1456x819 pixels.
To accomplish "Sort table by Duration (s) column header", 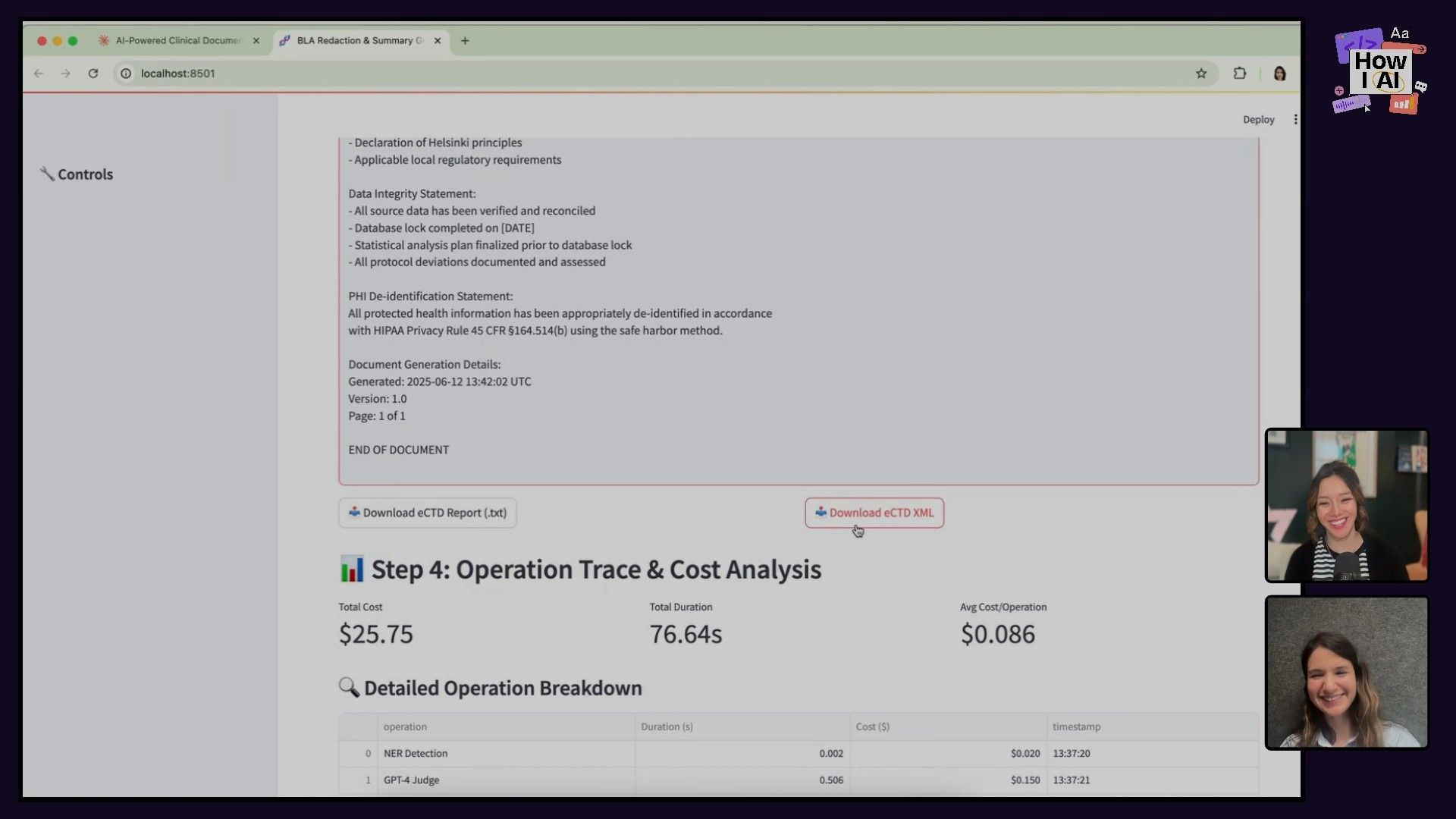I will 742,726.
